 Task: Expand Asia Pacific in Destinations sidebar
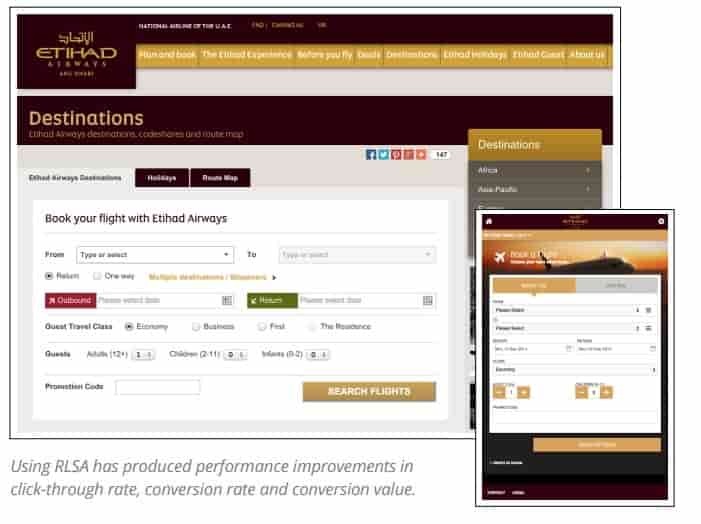point(534,190)
